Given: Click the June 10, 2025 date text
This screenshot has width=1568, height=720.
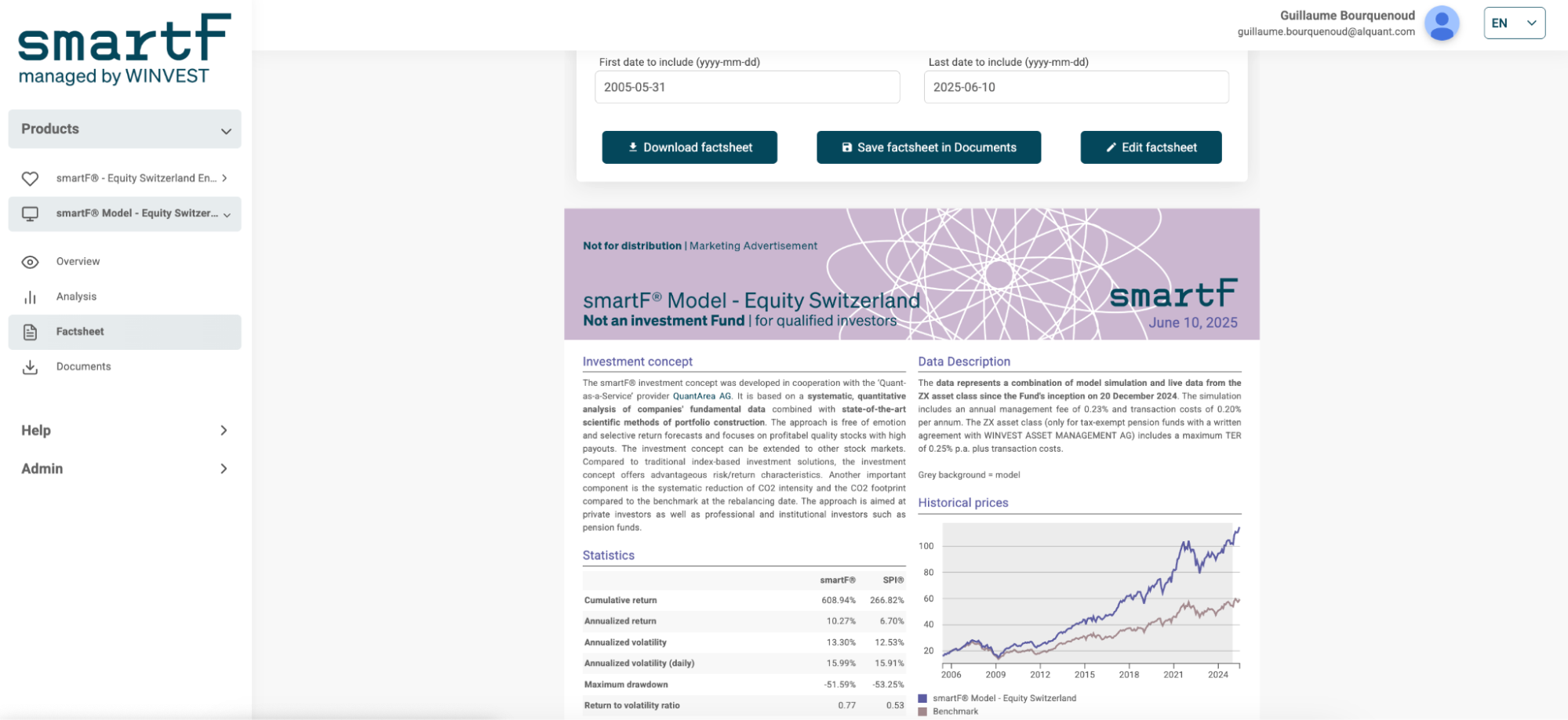Looking at the screenshot, I should tap(1193, 323).
